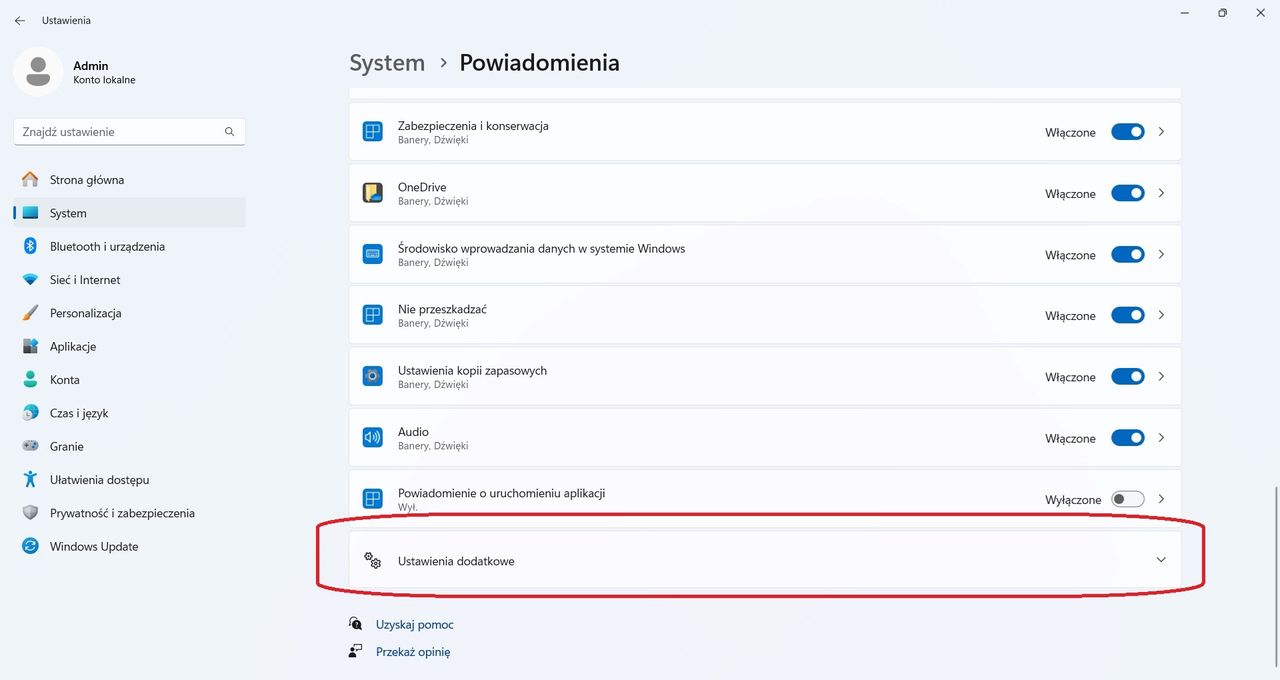The width and height of the screenshot is (1280, 680).
Task: Open Zabezpieczenia i konserwacja chevron
Action: 1161,132
